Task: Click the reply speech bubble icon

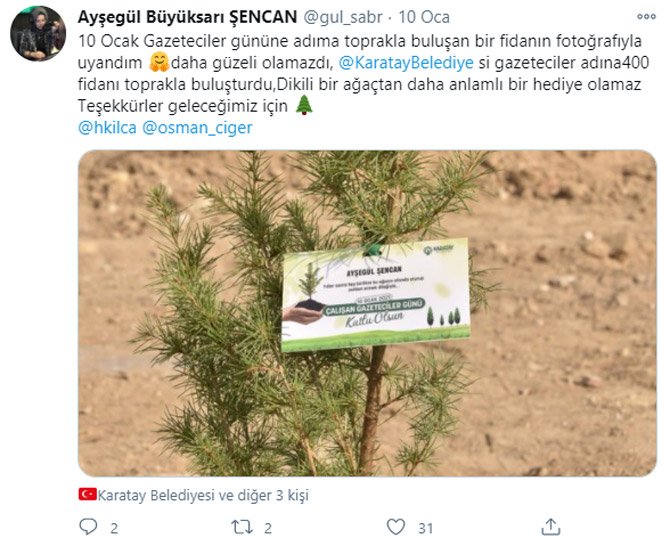Action: [x=88, y=526]
